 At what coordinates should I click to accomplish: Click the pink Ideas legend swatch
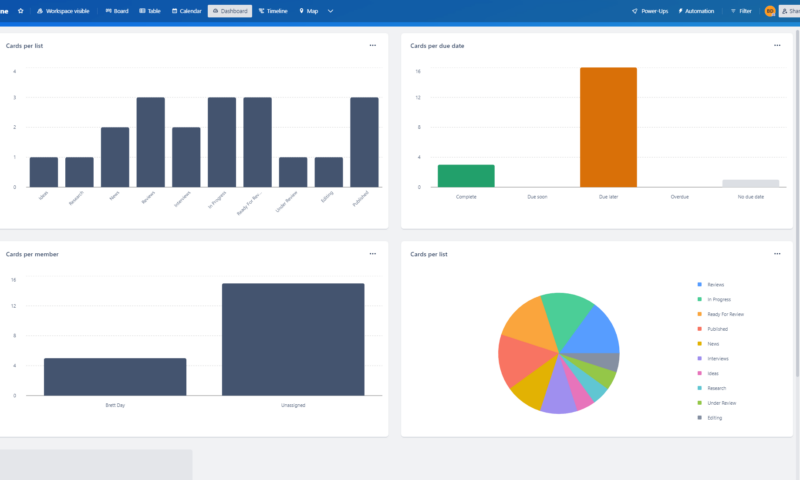(x=699, y=373)
